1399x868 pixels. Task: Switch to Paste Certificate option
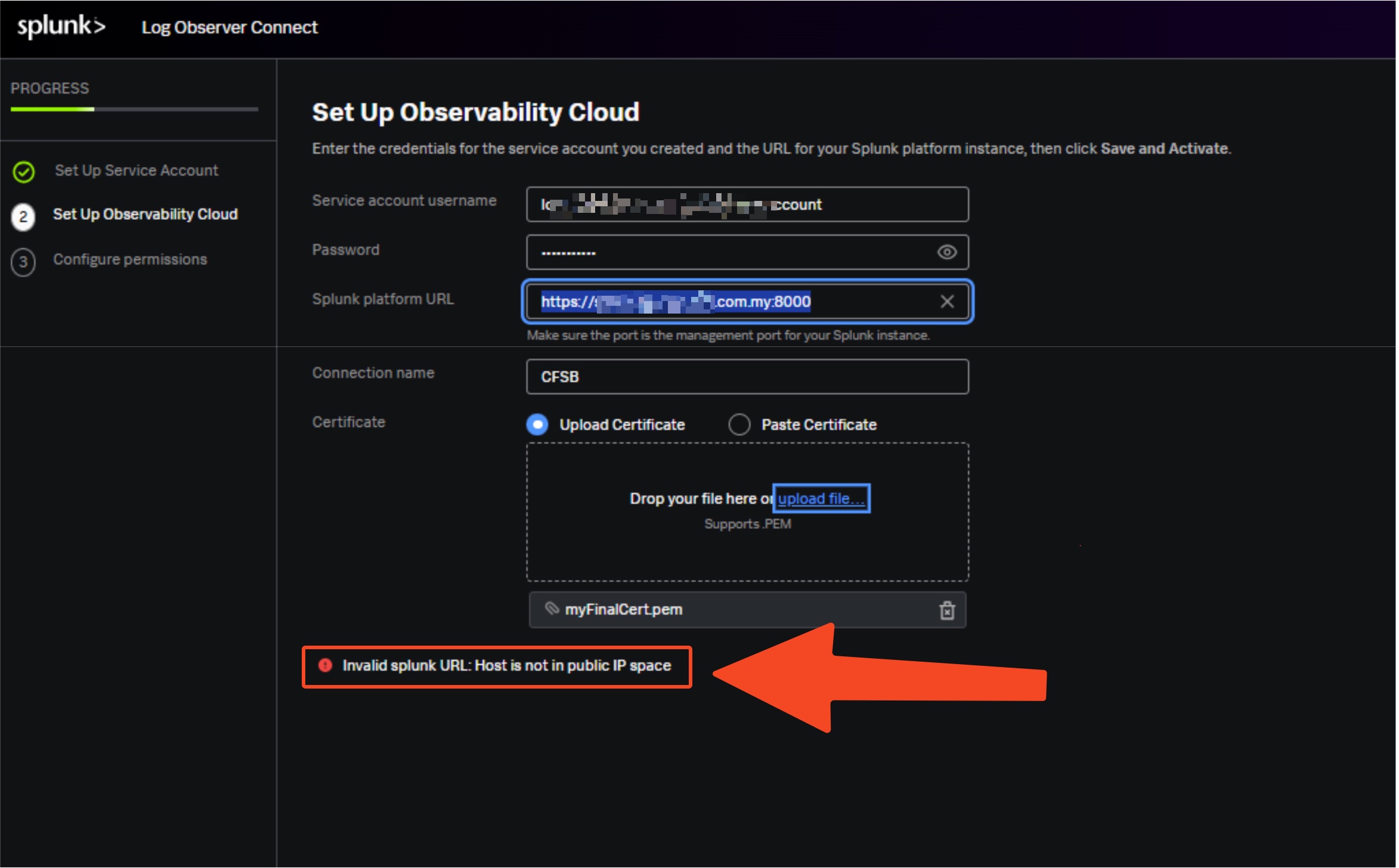[739, 424]
